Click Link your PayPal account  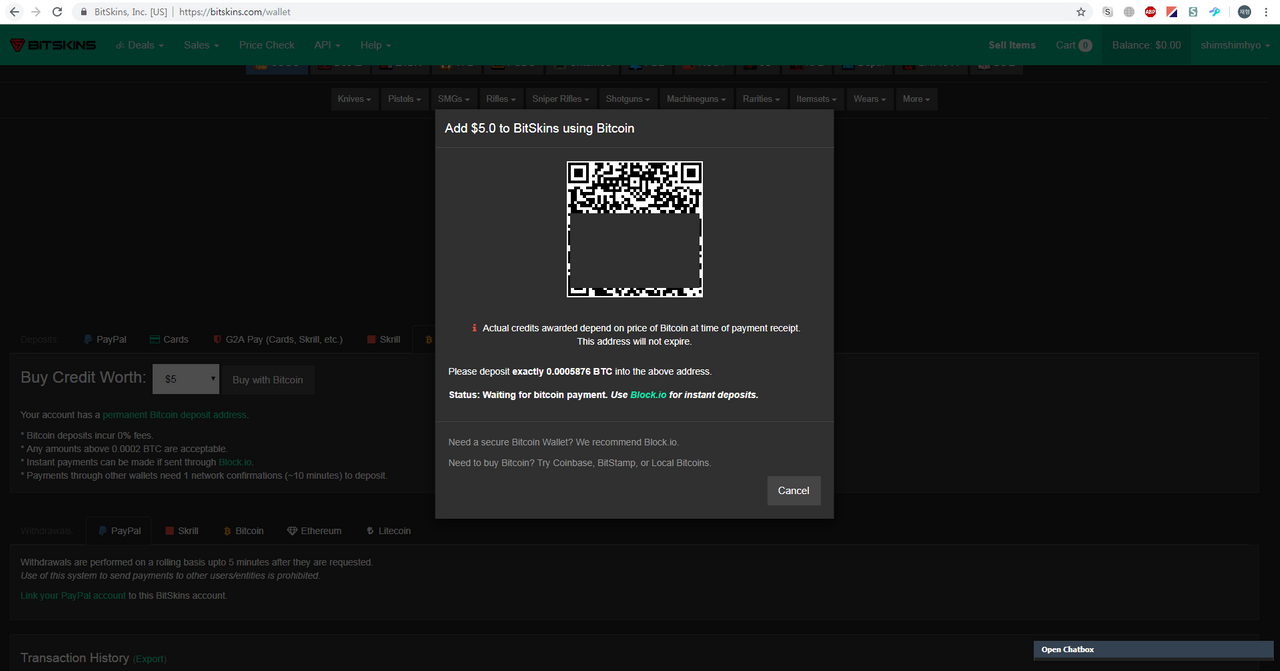click(73, 596)
